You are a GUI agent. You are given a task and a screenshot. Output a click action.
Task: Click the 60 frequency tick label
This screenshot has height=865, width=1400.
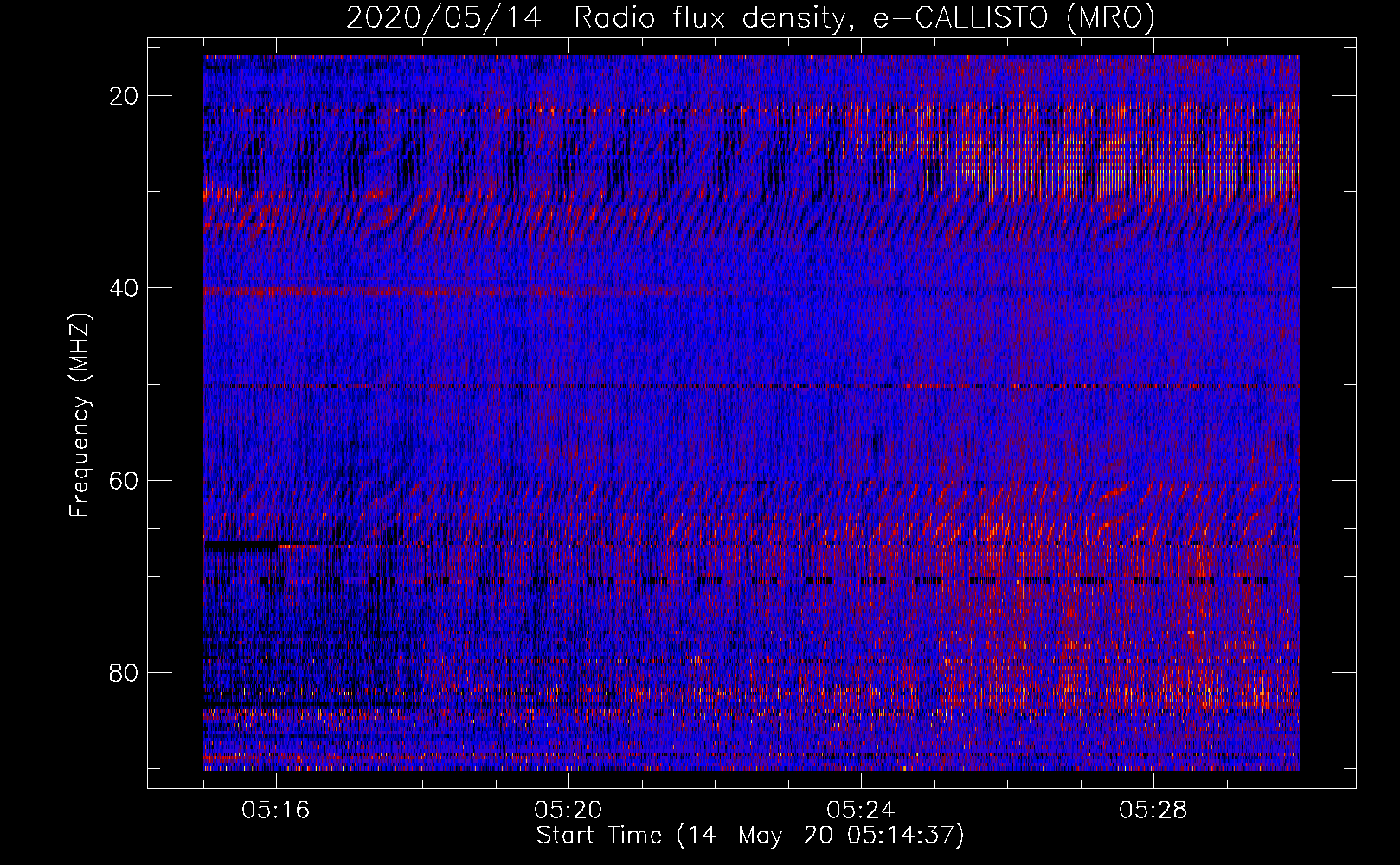[x=124, y=480]
